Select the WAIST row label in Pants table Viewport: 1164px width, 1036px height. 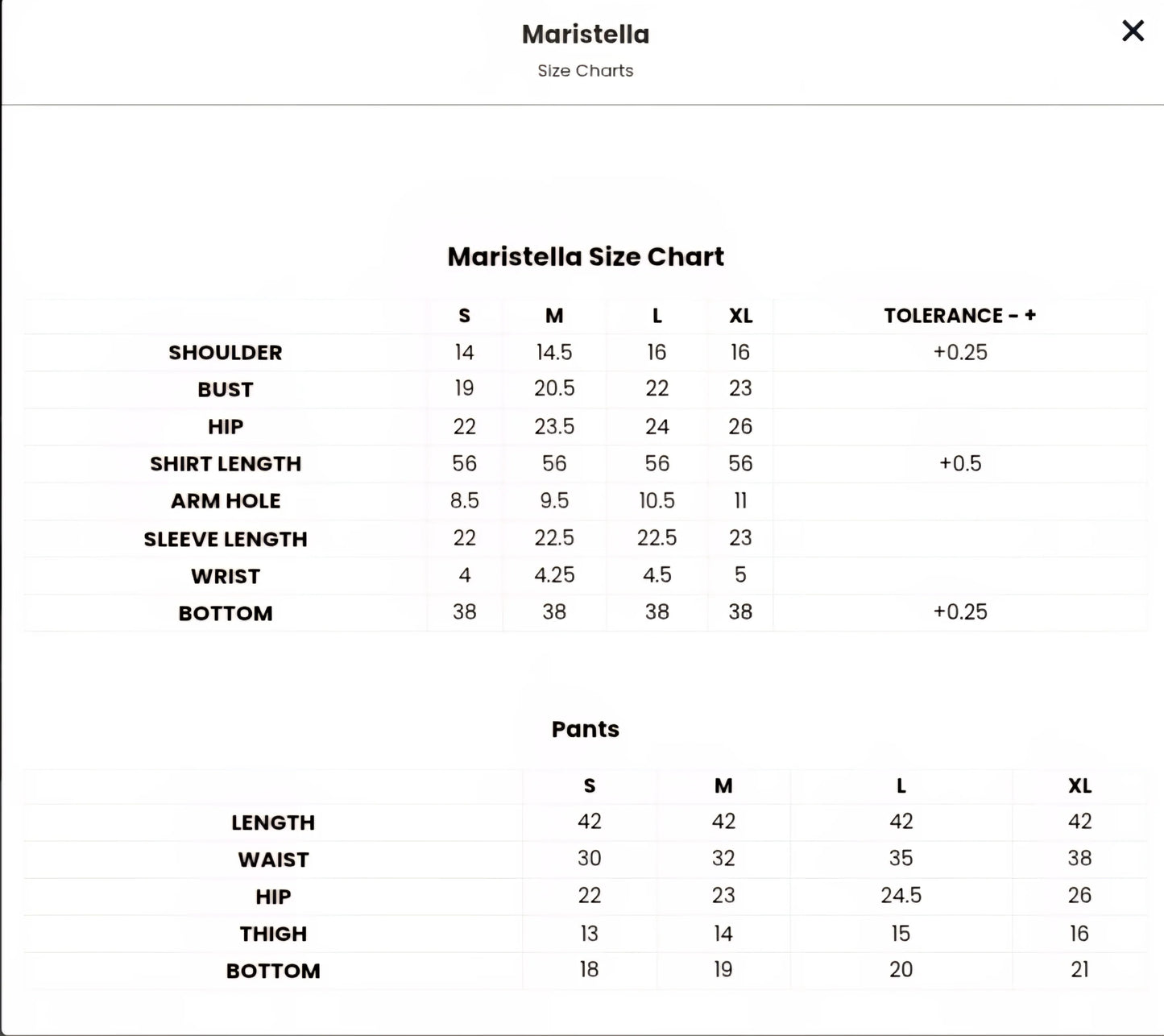coord(273,860)
